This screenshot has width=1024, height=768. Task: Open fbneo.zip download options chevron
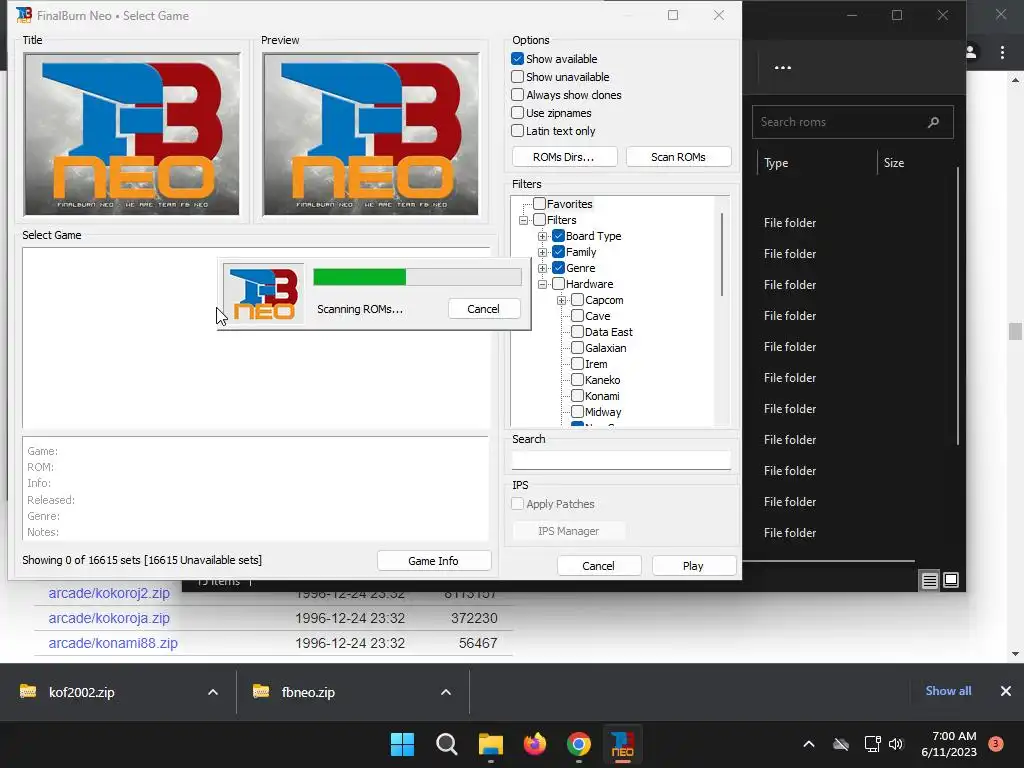446,692
